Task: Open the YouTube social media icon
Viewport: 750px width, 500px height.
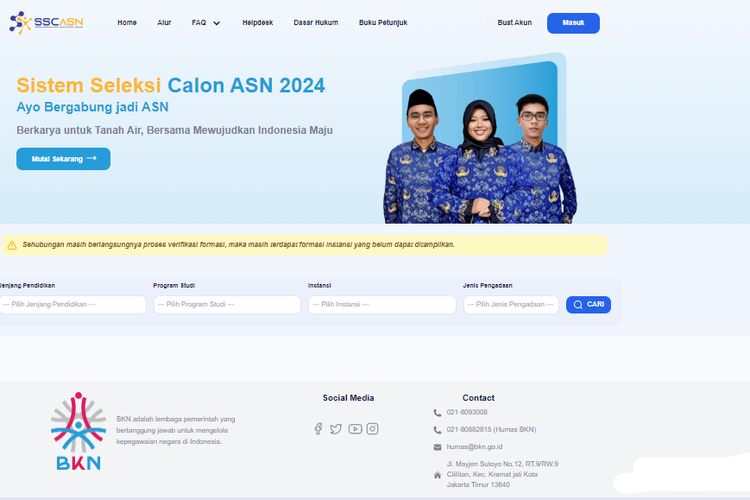Action: click(x=355, y=429)
